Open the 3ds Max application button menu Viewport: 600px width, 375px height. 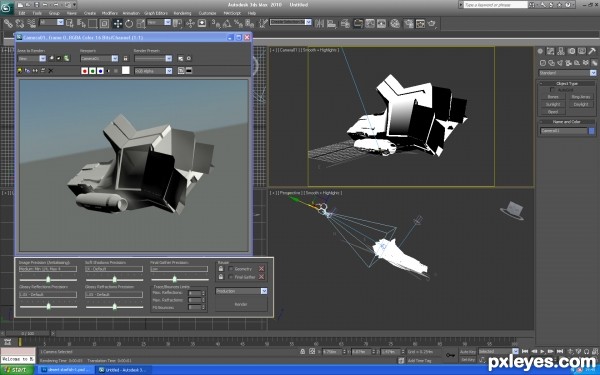7,8
